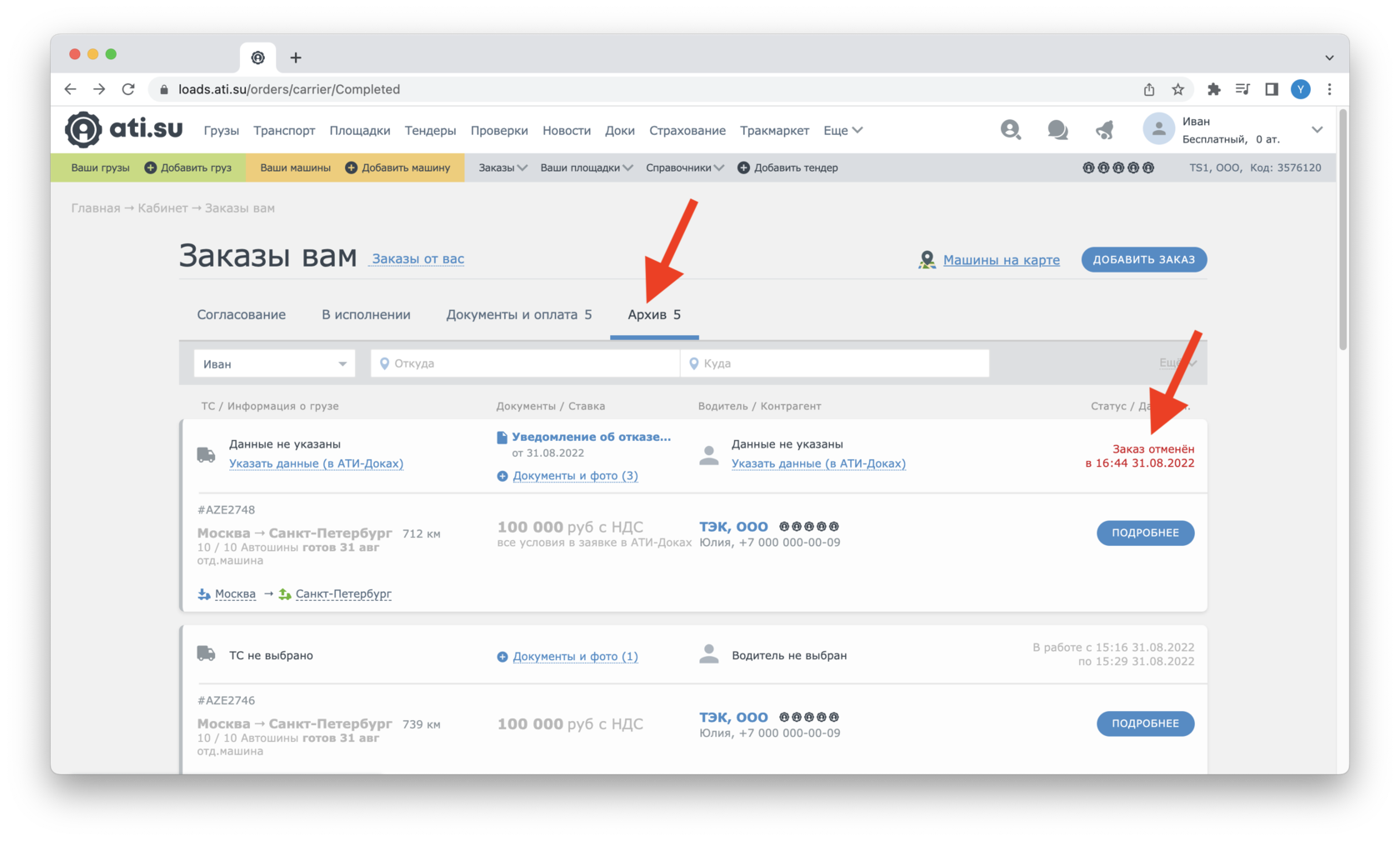Screen dimensions: 1400x841
Task: Click the unloading icon before Санкт-Петербург link
Action: point(285,594)
